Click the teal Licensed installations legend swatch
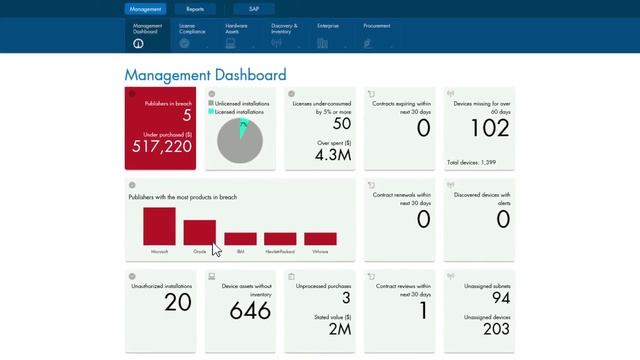The image size is (640, 360). 211,111
